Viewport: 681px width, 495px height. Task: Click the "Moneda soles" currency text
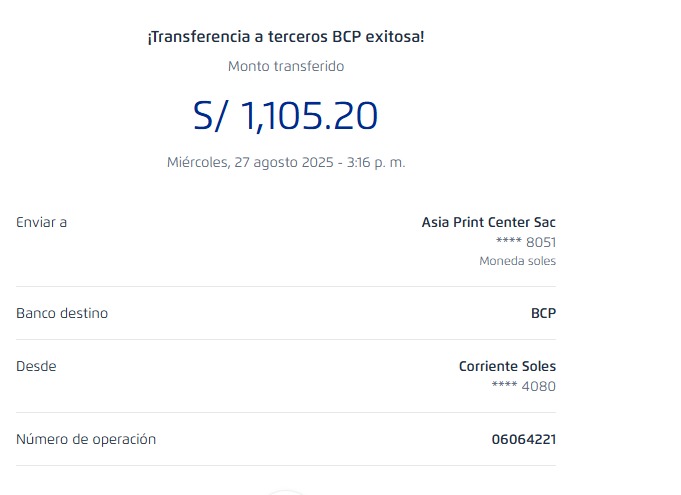[517, 261]
